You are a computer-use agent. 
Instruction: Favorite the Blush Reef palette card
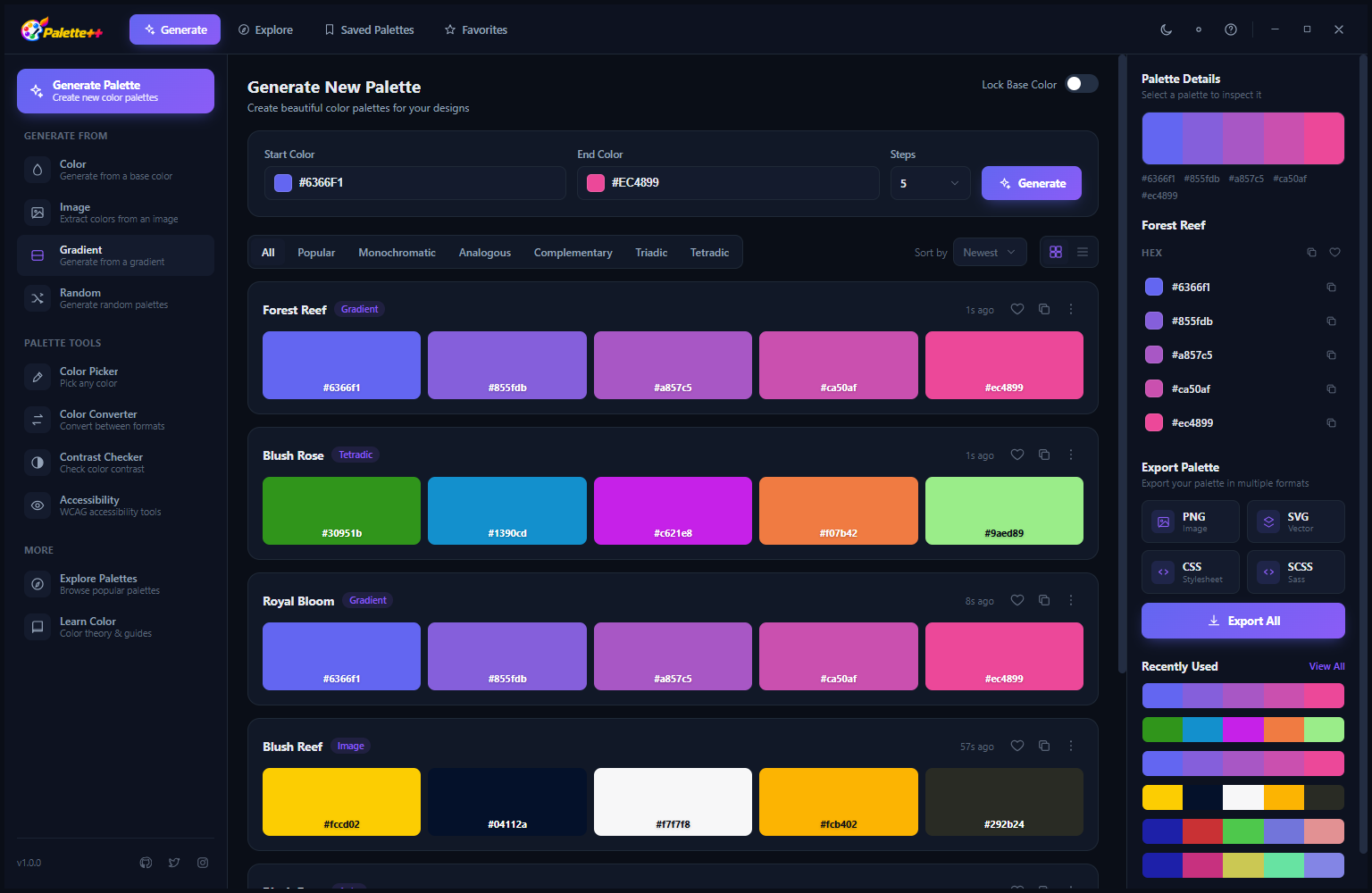point(1017,746)
